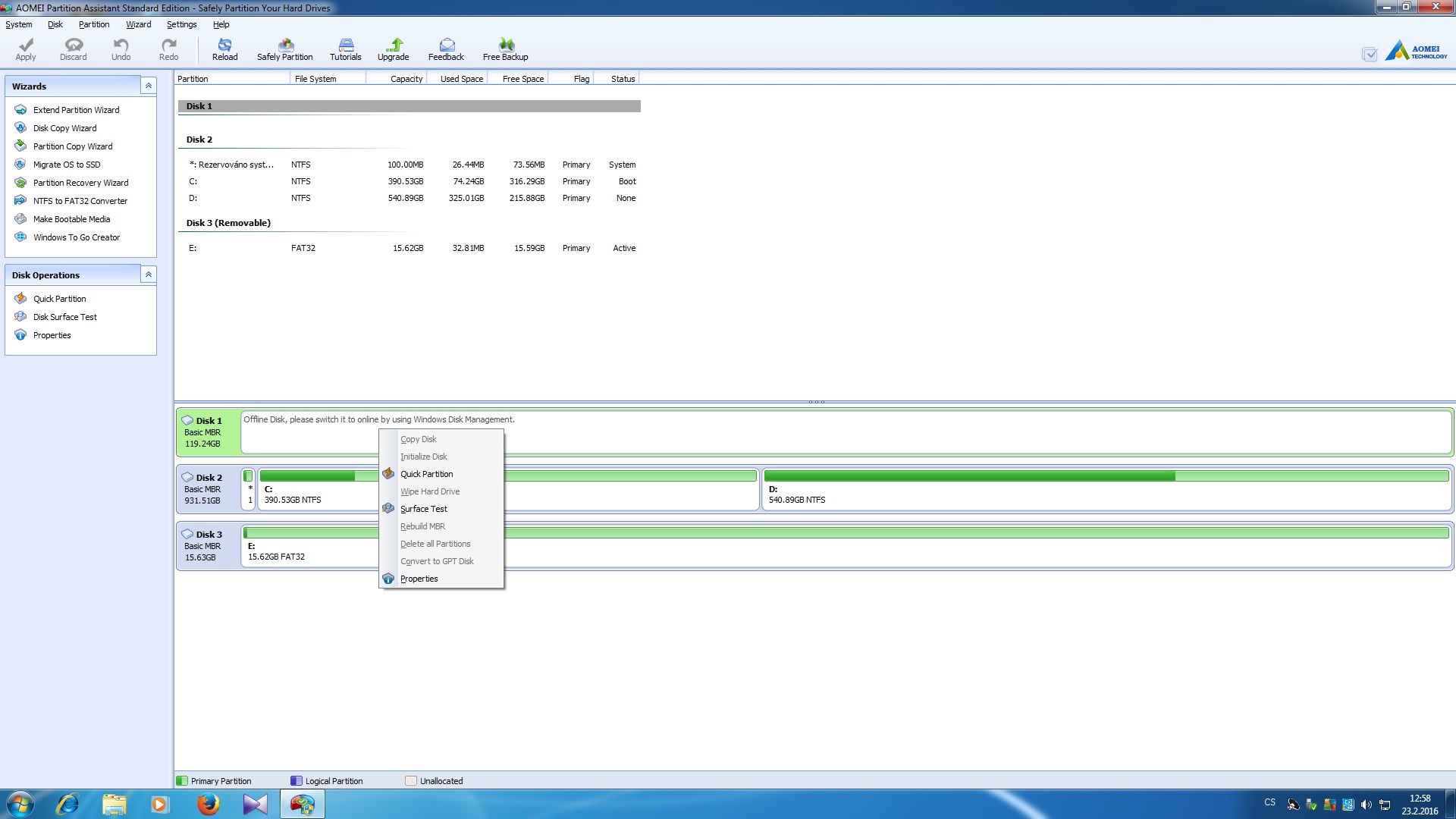Open Safely Partition from toolbar
The image size is (1456, 819).
point(285,49)
